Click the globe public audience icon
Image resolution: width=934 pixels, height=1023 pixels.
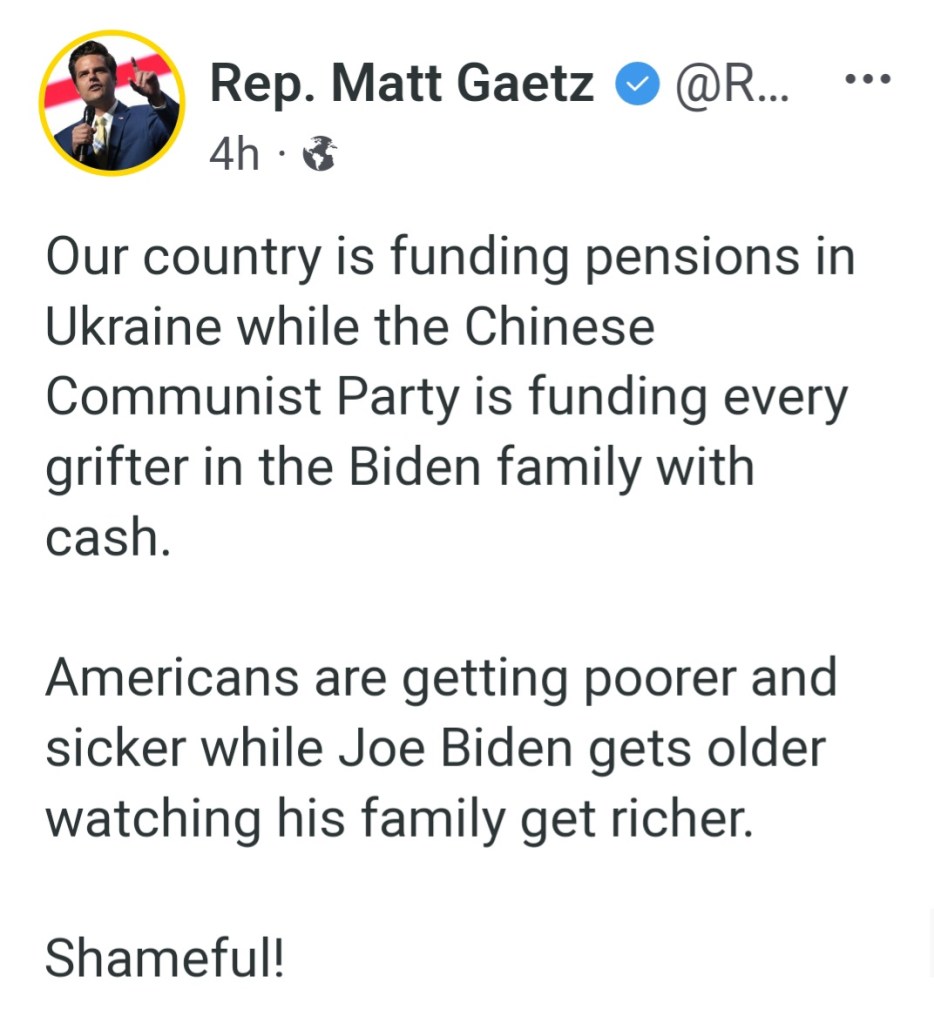point(319,155)
